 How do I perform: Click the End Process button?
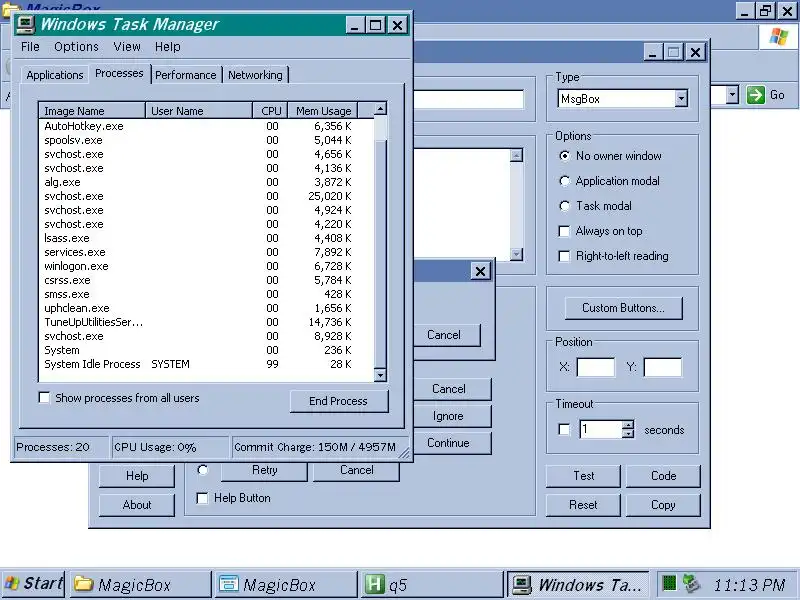339,401
